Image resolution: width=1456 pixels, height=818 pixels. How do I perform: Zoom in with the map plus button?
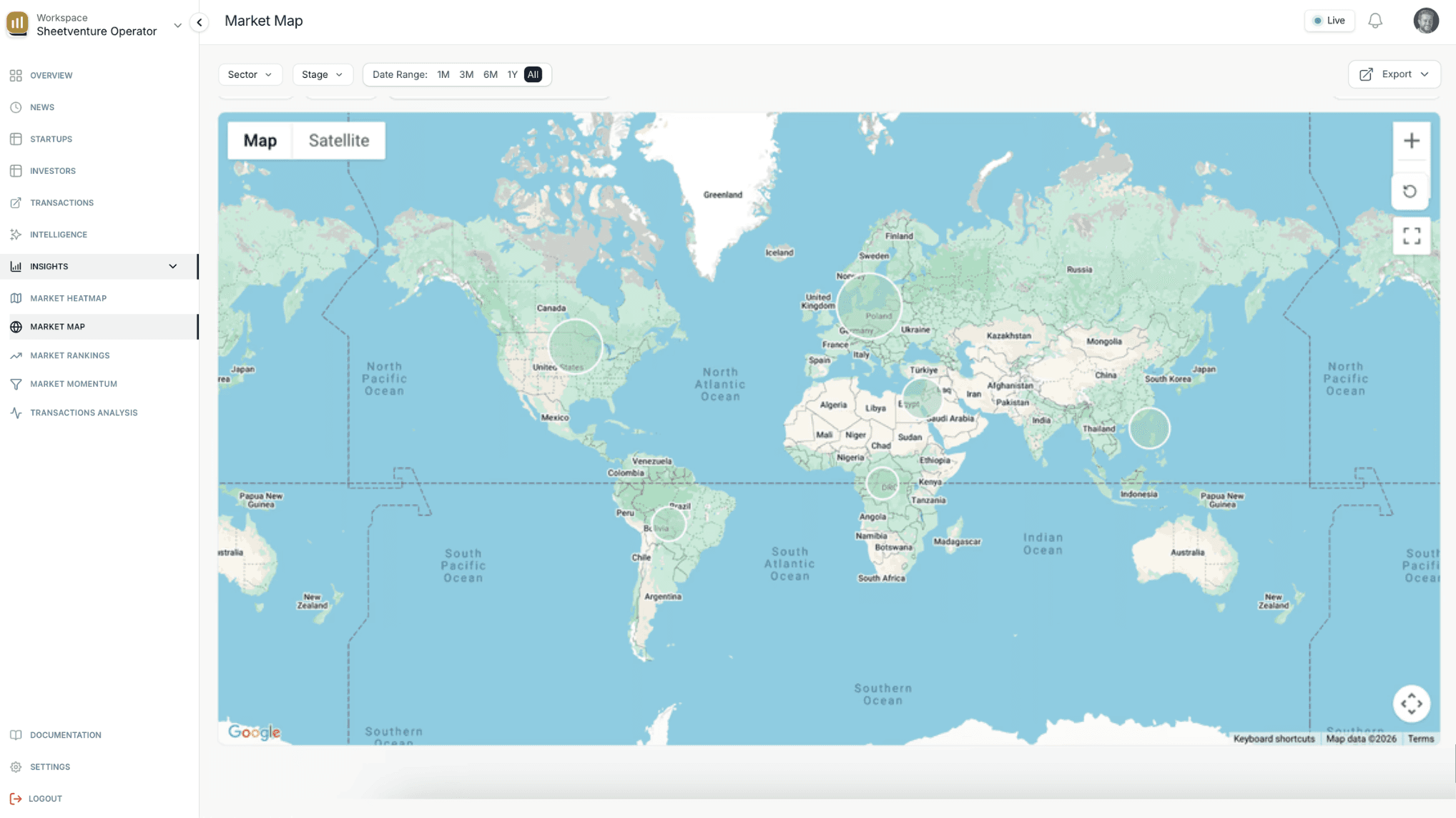click(1411, 141)
